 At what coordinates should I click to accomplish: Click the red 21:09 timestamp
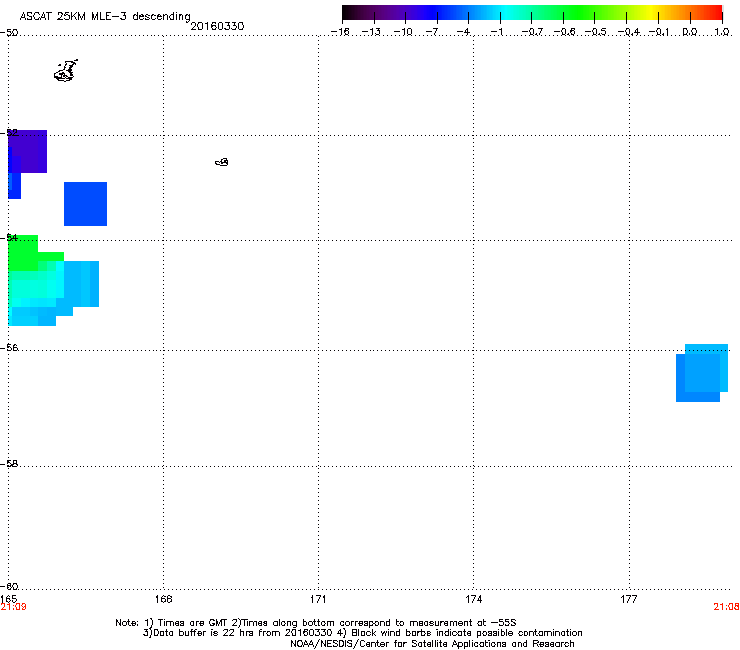pos(13,607)
